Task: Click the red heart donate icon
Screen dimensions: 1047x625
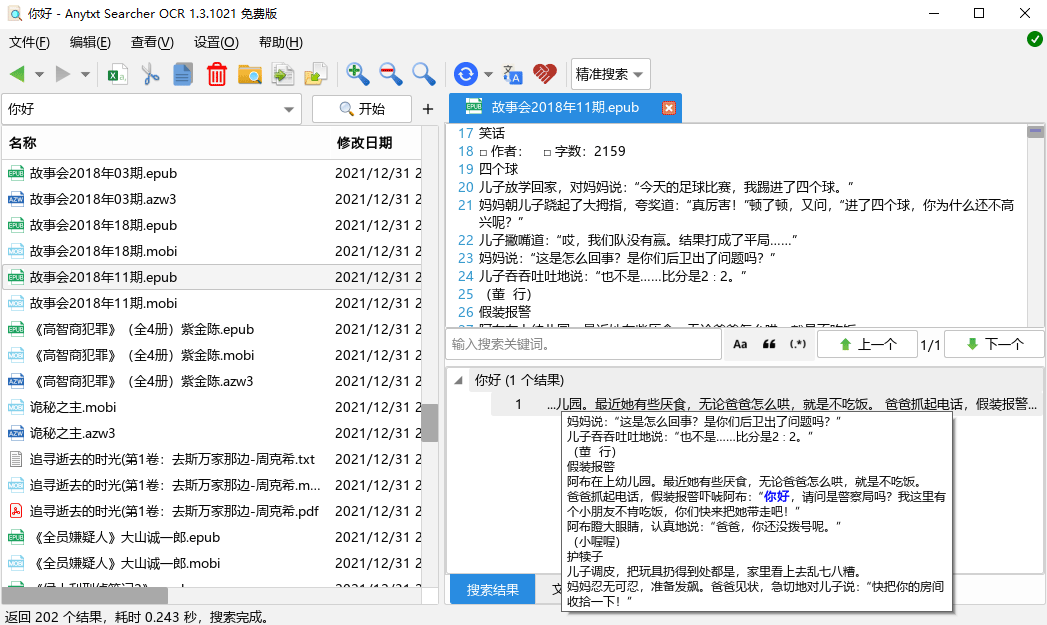Action: click(x=544, y=73)
